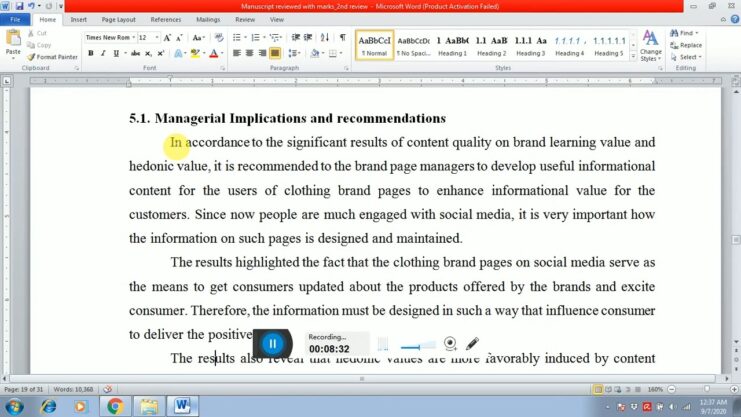Click the Replace button
The width and height of the screenshot is (741, 417).
(x=686, y=45)
